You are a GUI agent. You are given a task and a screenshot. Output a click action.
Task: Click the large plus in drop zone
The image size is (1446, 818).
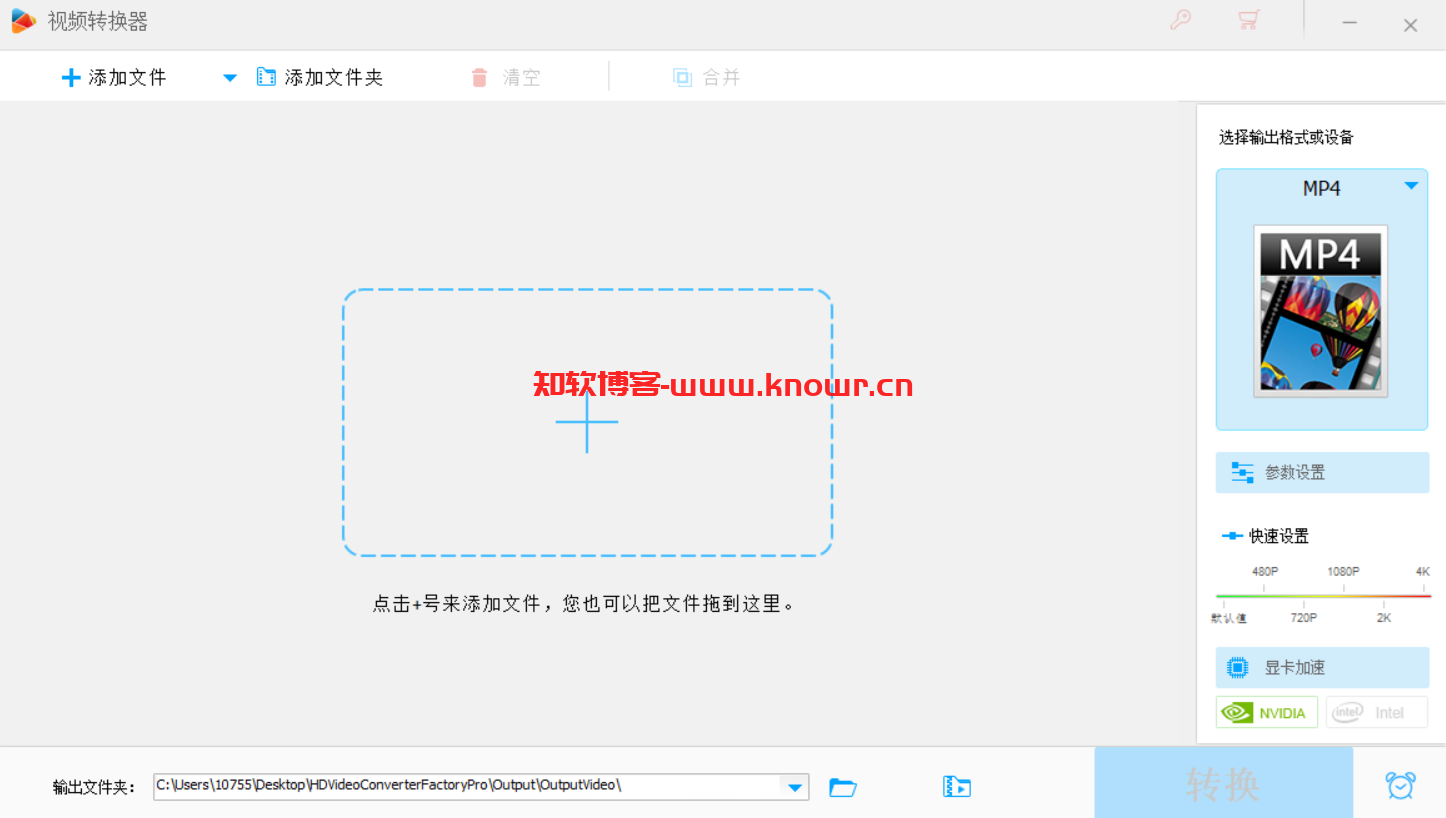pos(587,422)
